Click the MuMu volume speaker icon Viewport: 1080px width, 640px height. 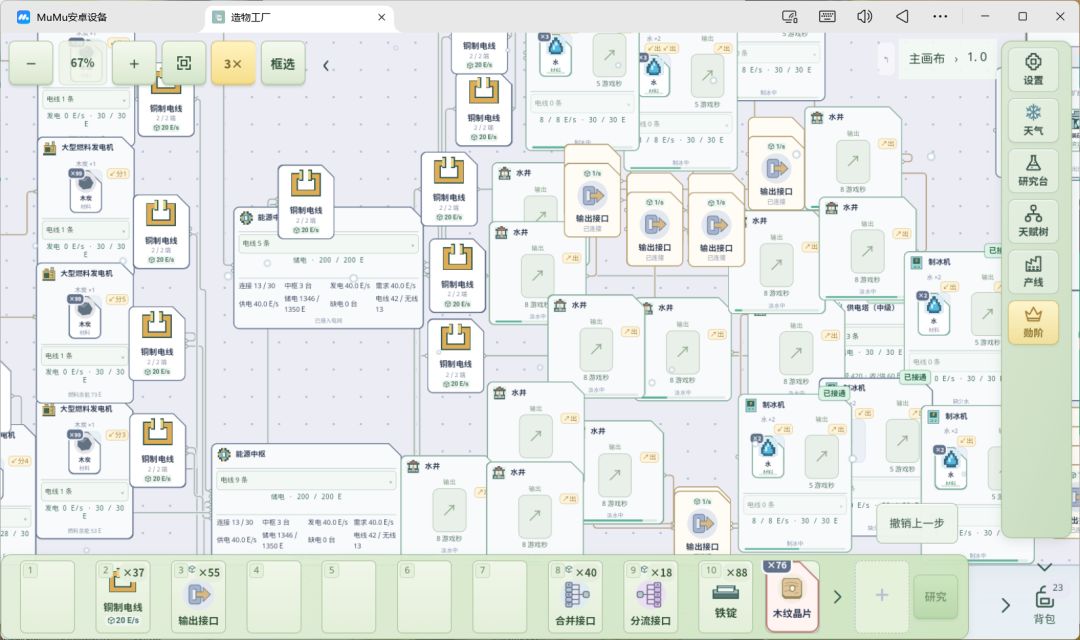pyautogui.click(x=864, y=17)
